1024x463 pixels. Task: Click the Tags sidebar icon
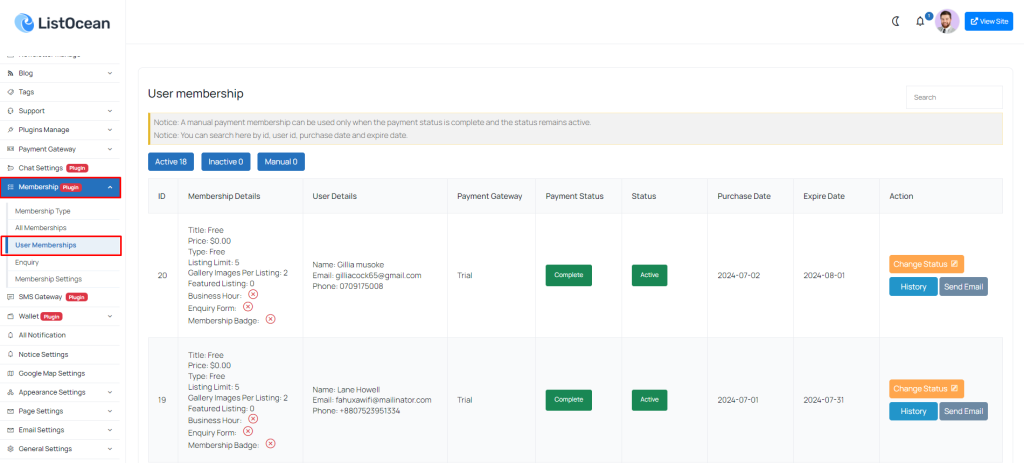[10, 92]
